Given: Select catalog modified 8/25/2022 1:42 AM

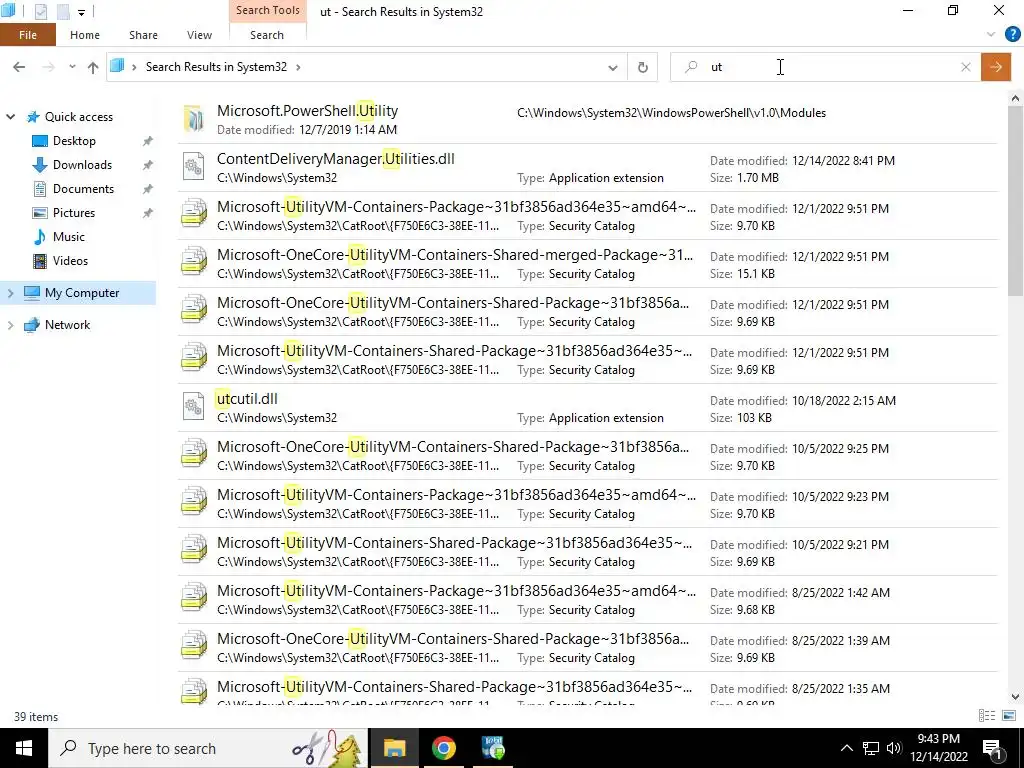Looking at the screenshot, I should pos(587,600).
